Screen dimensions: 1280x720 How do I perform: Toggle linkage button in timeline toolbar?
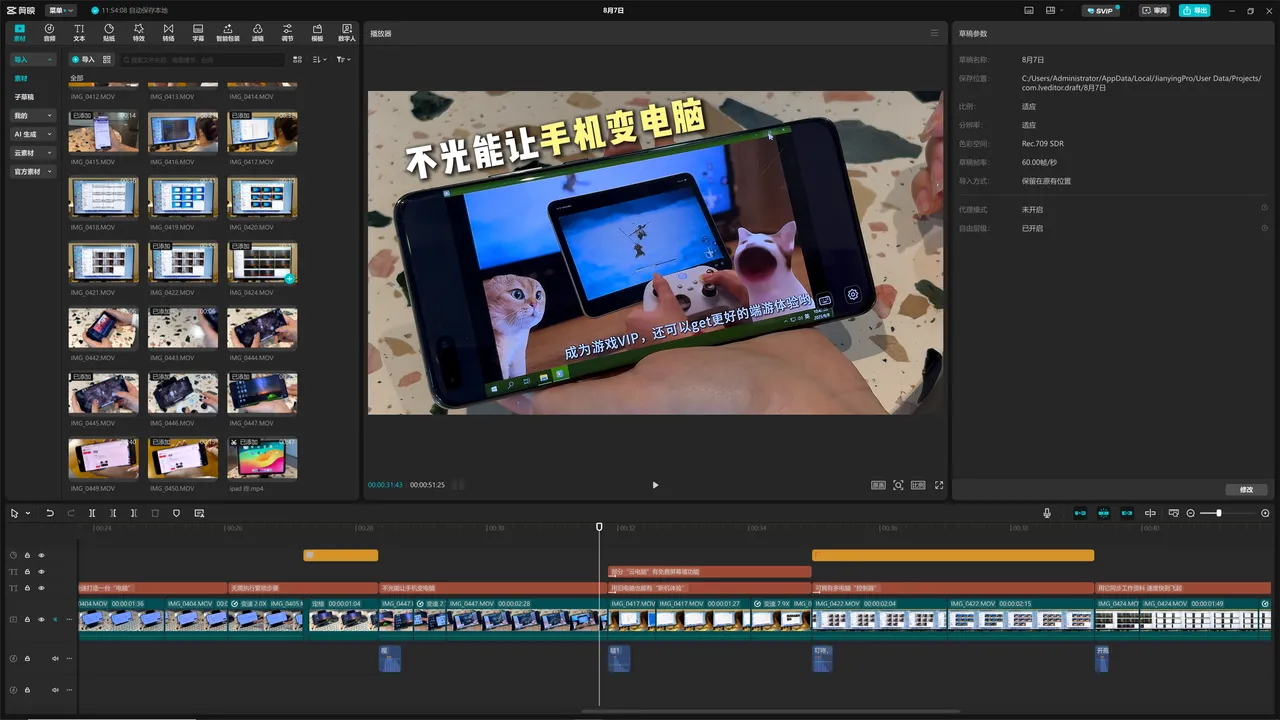pos(1127,513)
